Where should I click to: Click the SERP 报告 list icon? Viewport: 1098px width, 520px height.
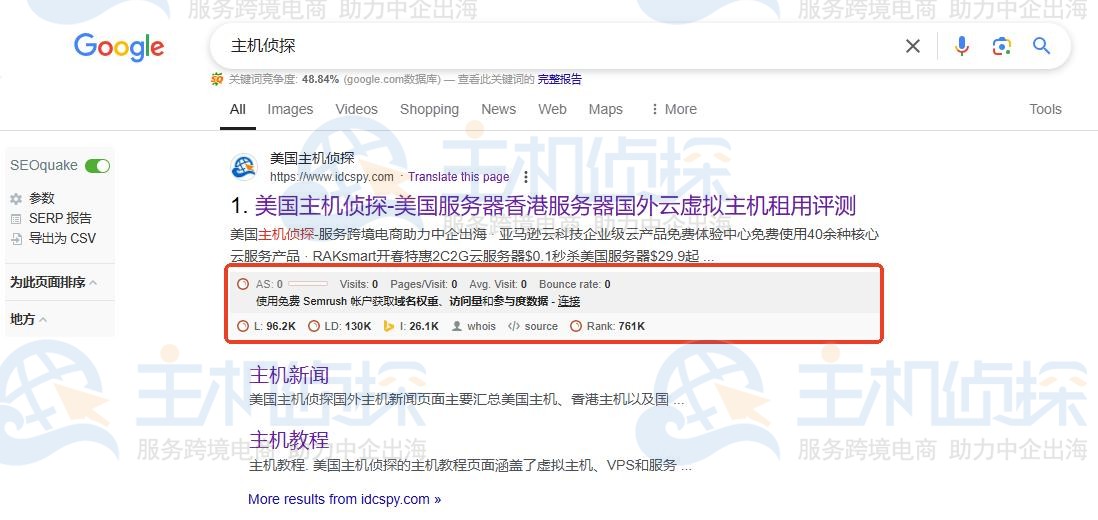point(16,219)
